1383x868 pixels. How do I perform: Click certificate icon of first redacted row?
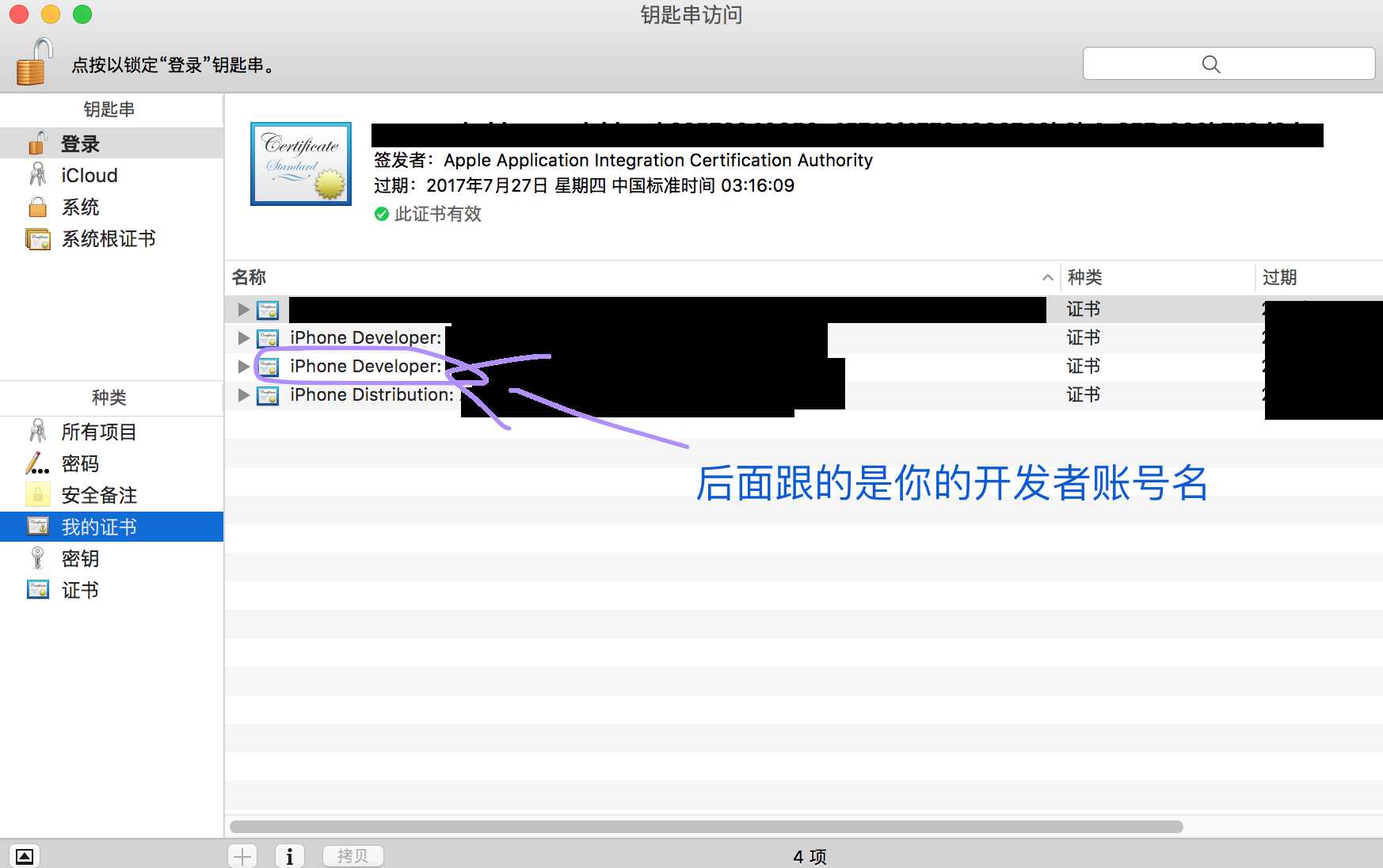pyautogui.click(x=268, y=310)
